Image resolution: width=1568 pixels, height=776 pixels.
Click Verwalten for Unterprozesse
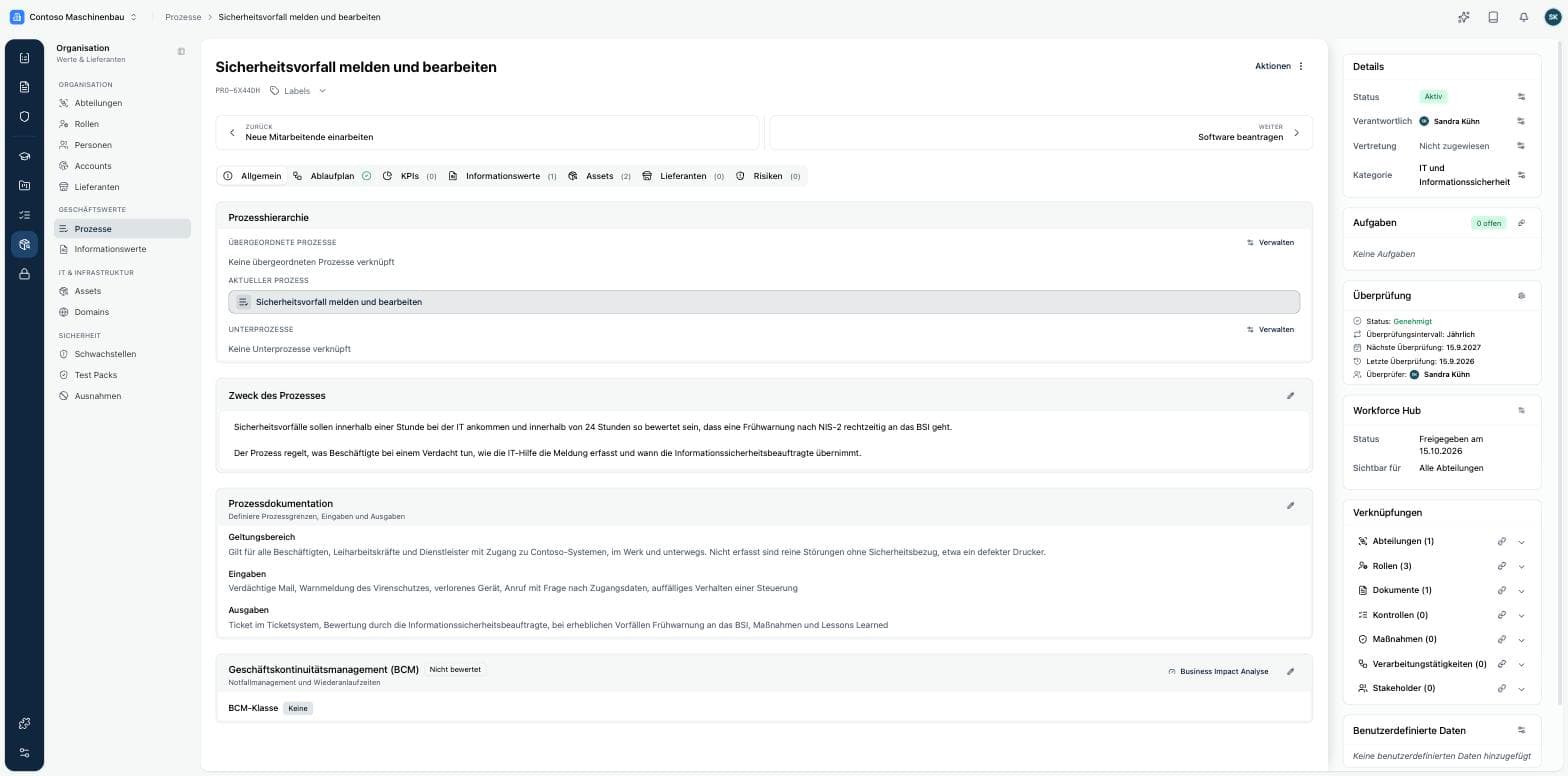tap(1270, 330)
